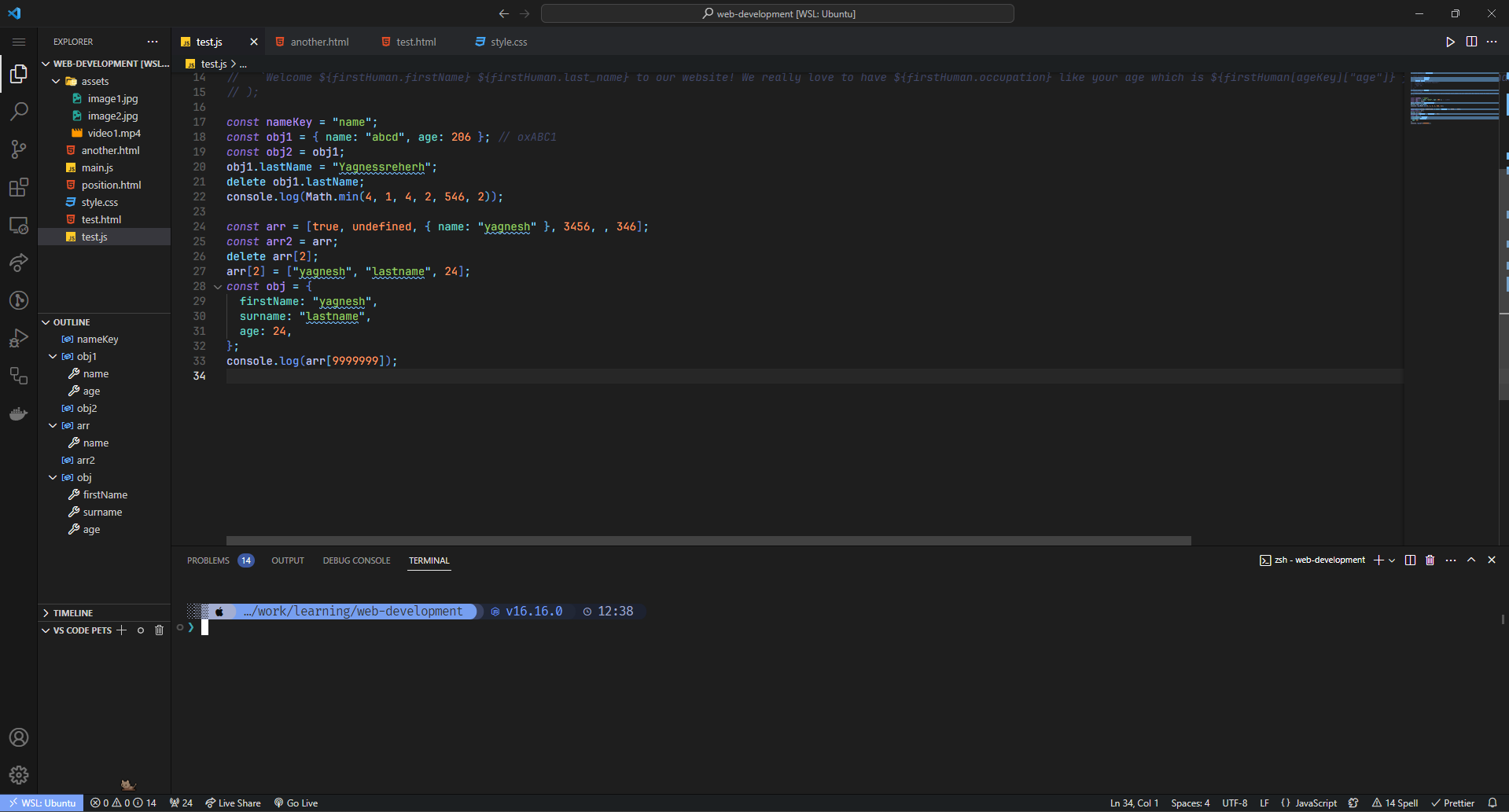Maximize the panel size with chevron up
The height and width of the screenshot is (812, 1509).
click(1471, 560)
